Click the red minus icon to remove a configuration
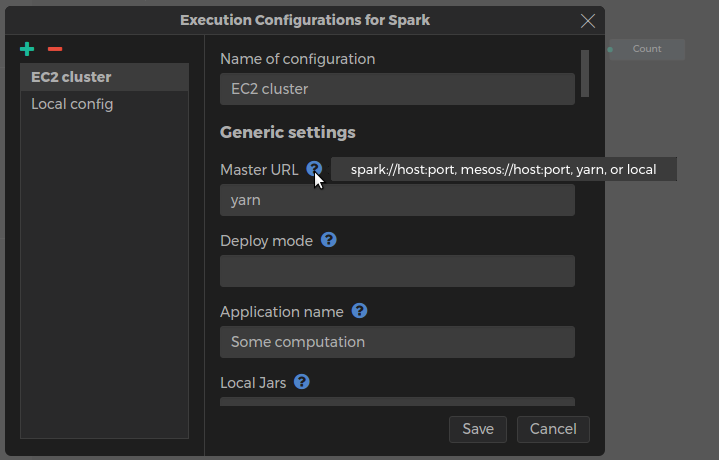The height and width of the screenshot is (460, 719). pyautogui.click(x=55, y=49)
